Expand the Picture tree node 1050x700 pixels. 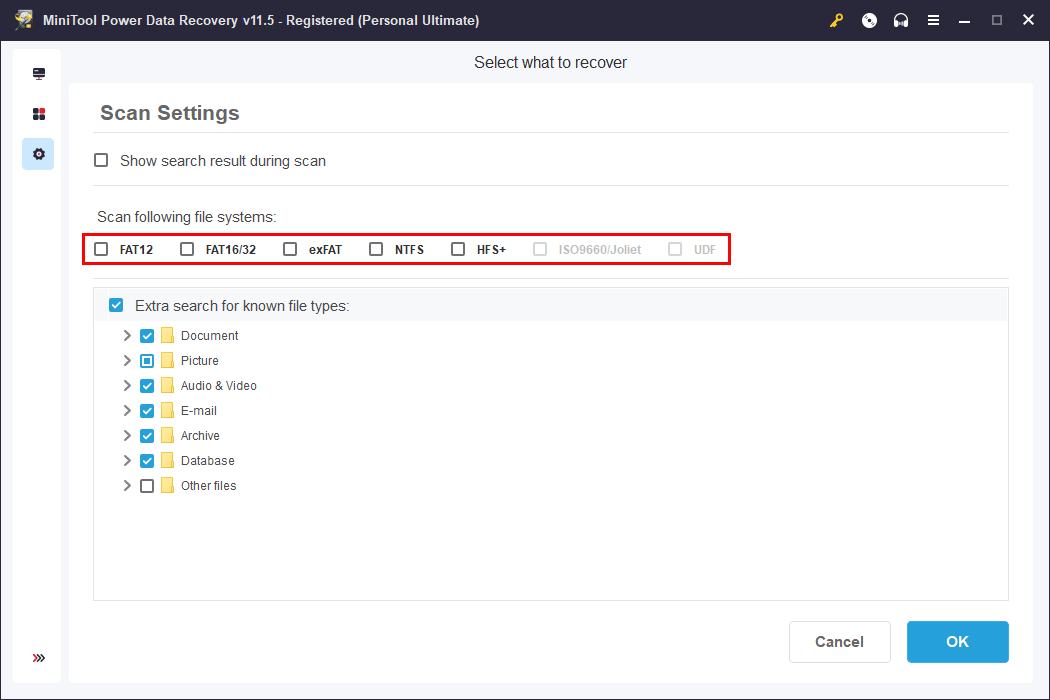[127, 360]
